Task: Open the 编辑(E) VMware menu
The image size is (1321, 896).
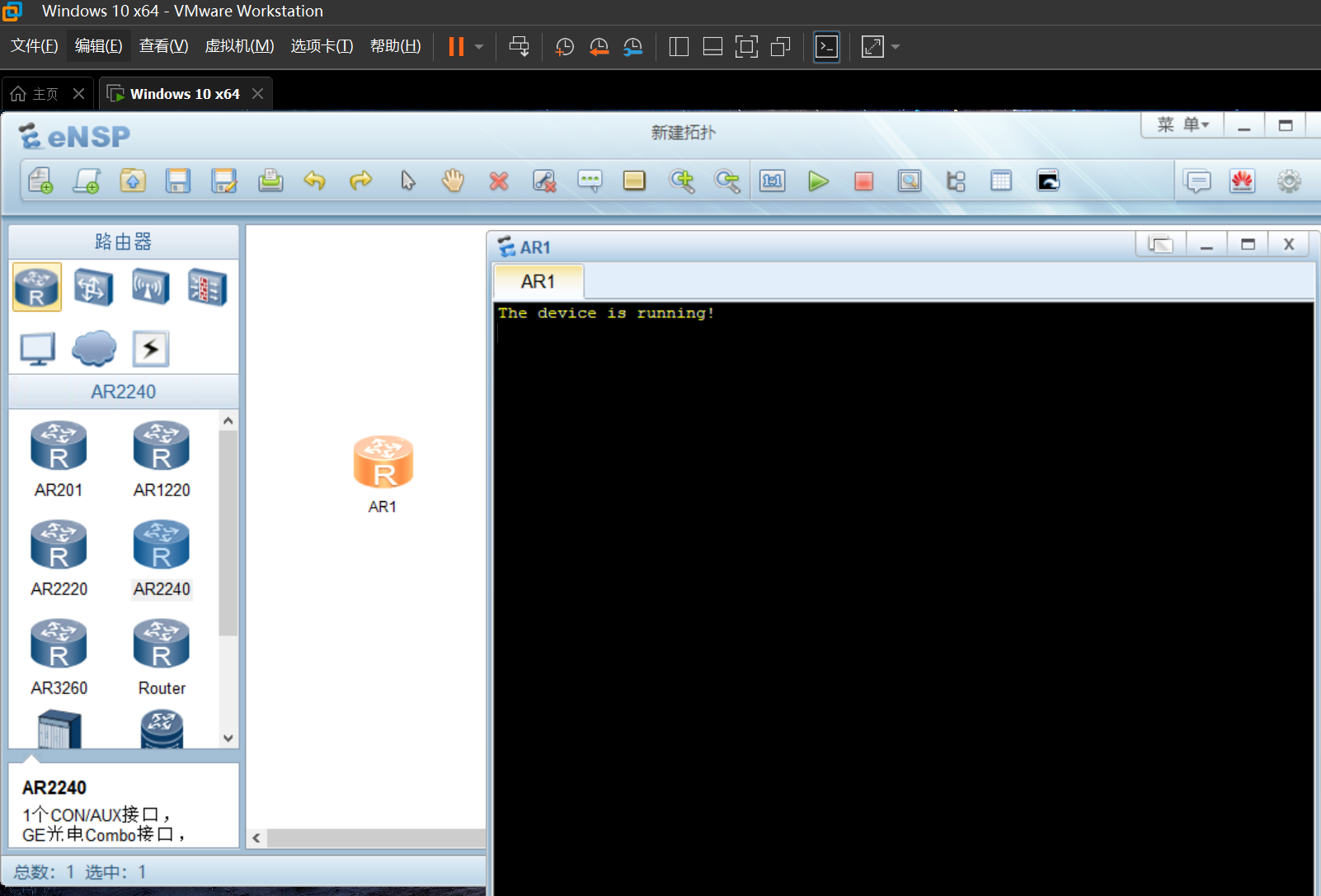Action: click(x=98, y=46)
